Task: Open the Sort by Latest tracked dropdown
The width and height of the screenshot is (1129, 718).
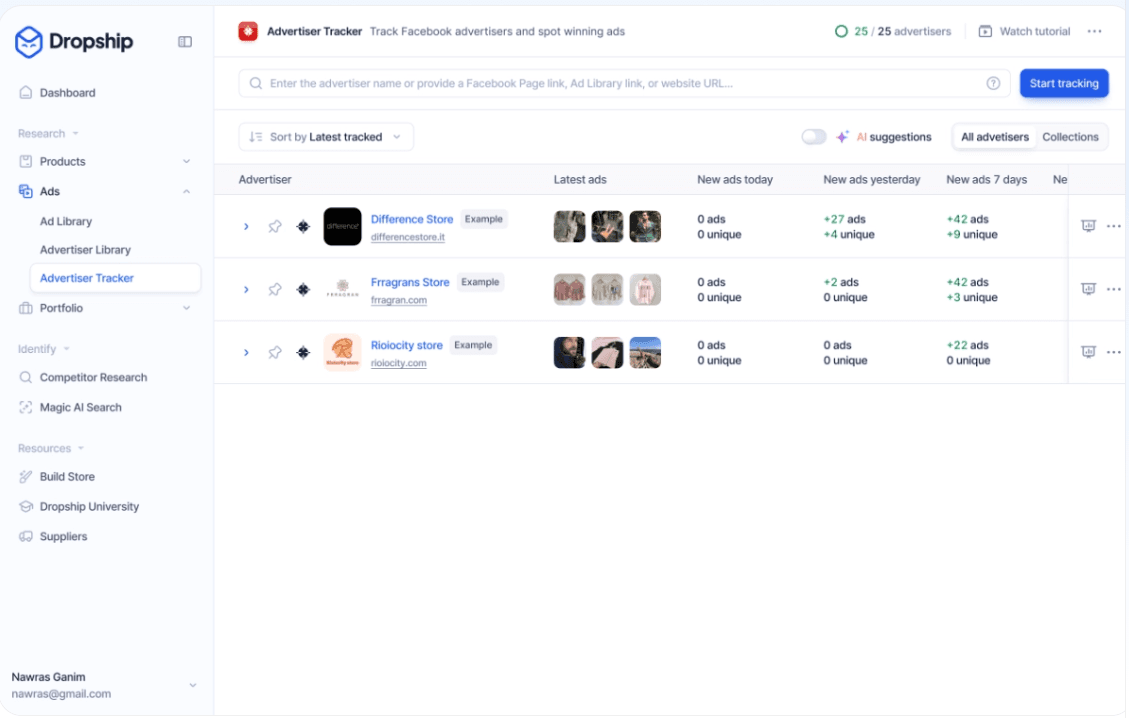Action: [x=326, y=137]
